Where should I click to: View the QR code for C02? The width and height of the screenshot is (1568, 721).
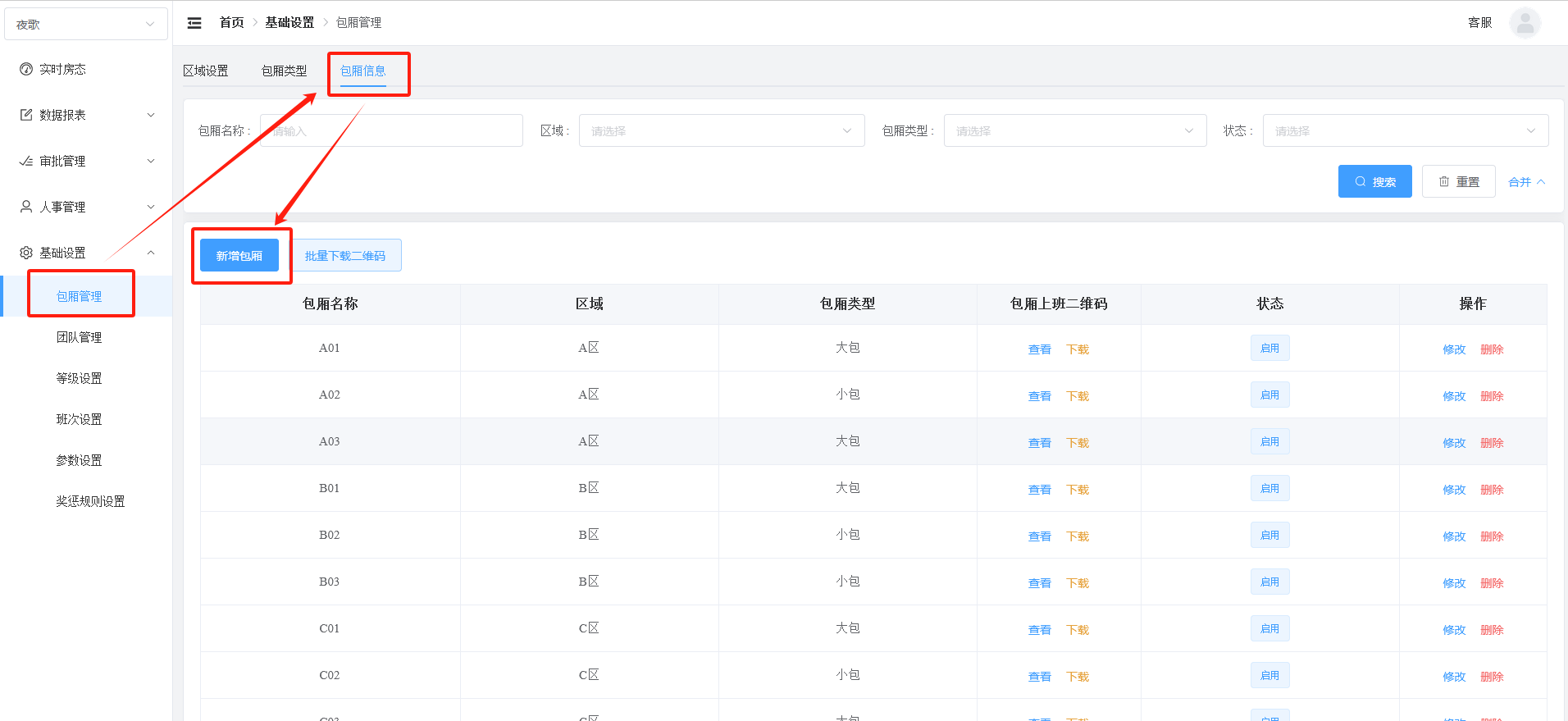pyautogui.click(x=1040, y=677)
